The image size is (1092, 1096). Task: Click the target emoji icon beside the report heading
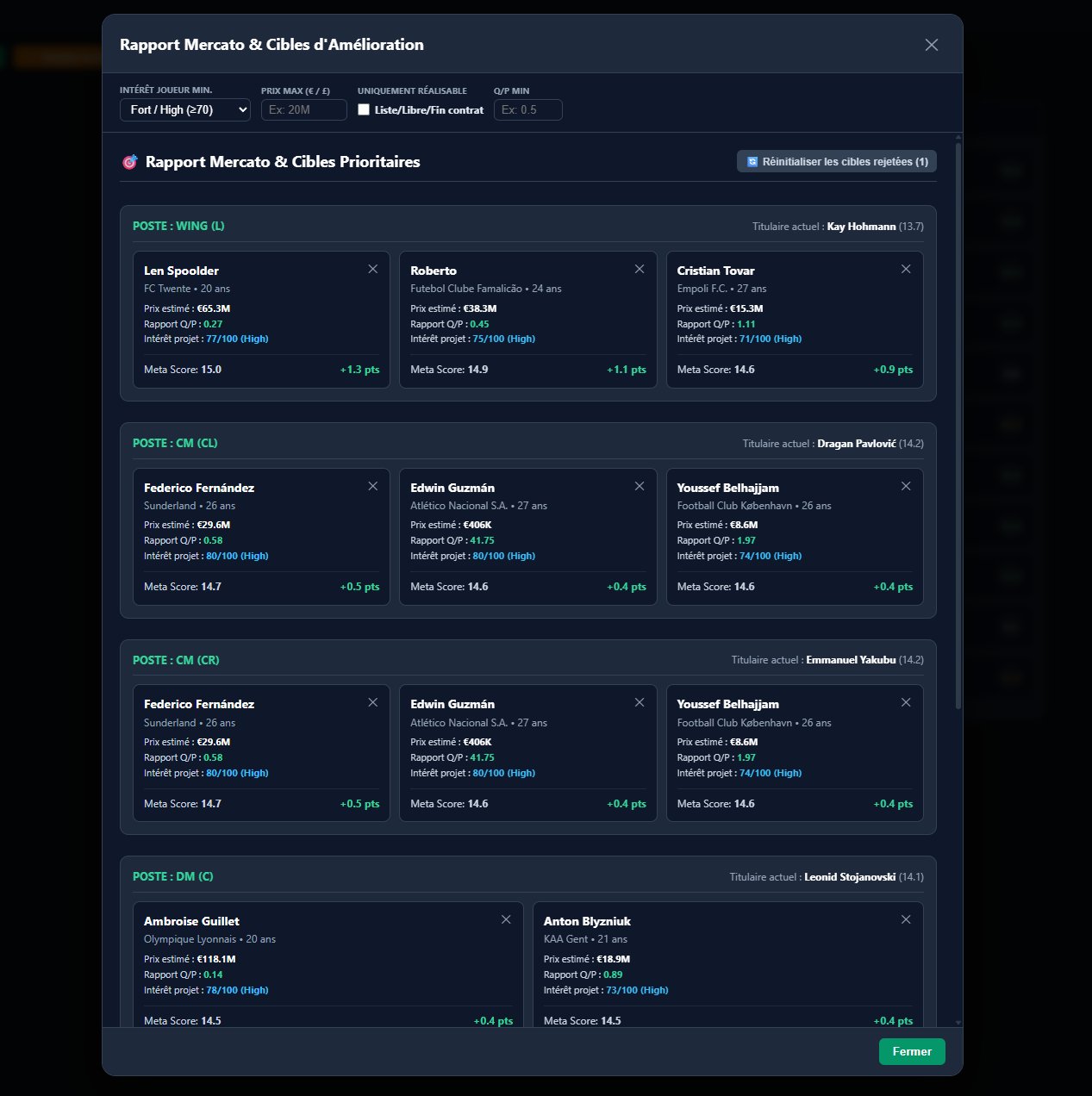129,162
